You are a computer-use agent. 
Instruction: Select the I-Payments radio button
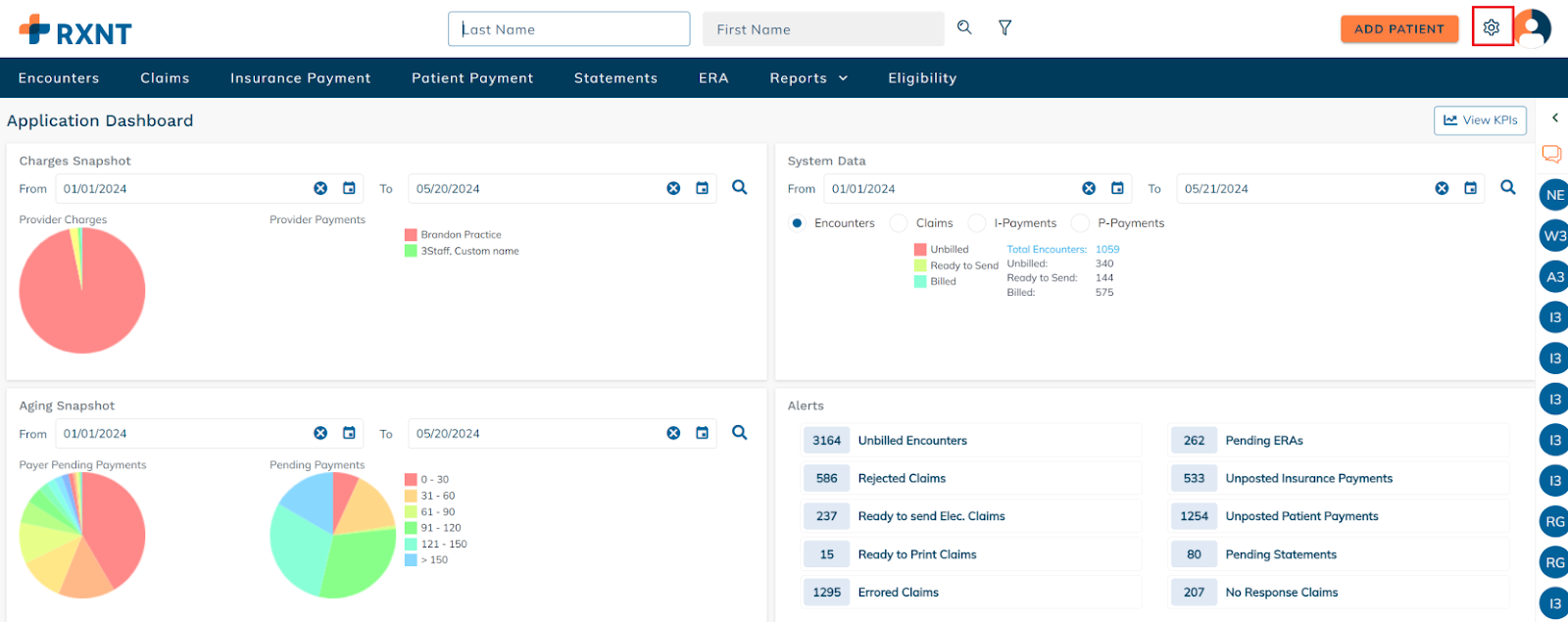[976, 223]
